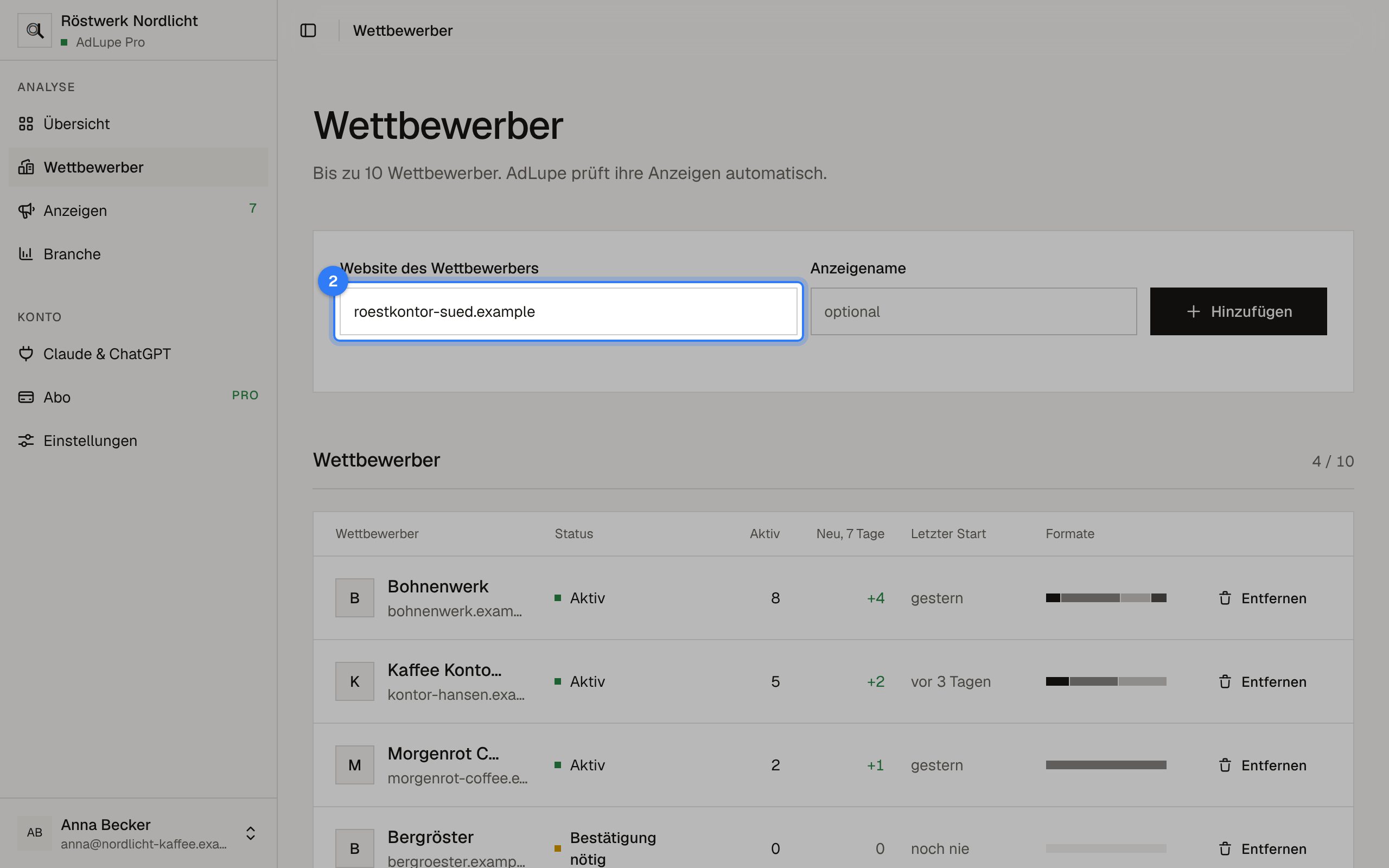Click the Anzeigen megaphone icon
The height and width of the screenshot is (868, 1389).
26,210
